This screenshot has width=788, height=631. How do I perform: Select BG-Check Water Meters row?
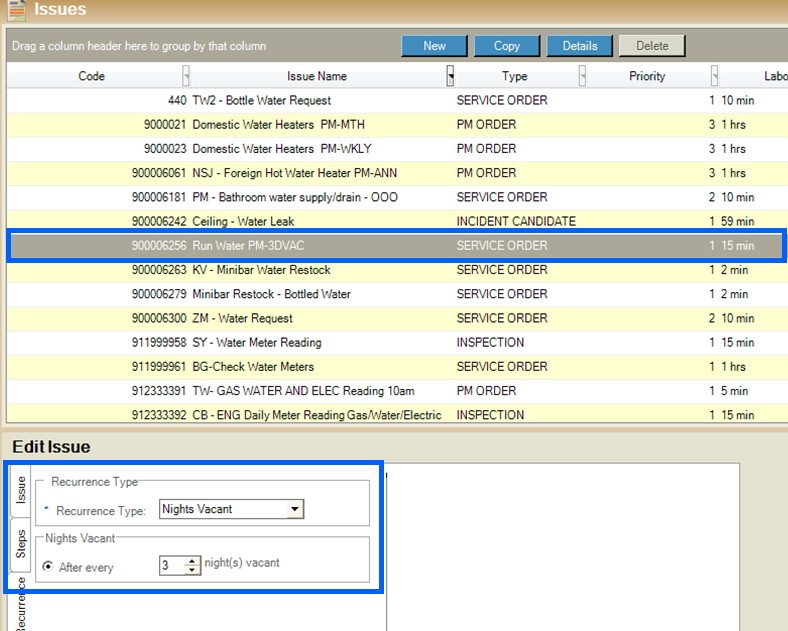click(397, 366)
